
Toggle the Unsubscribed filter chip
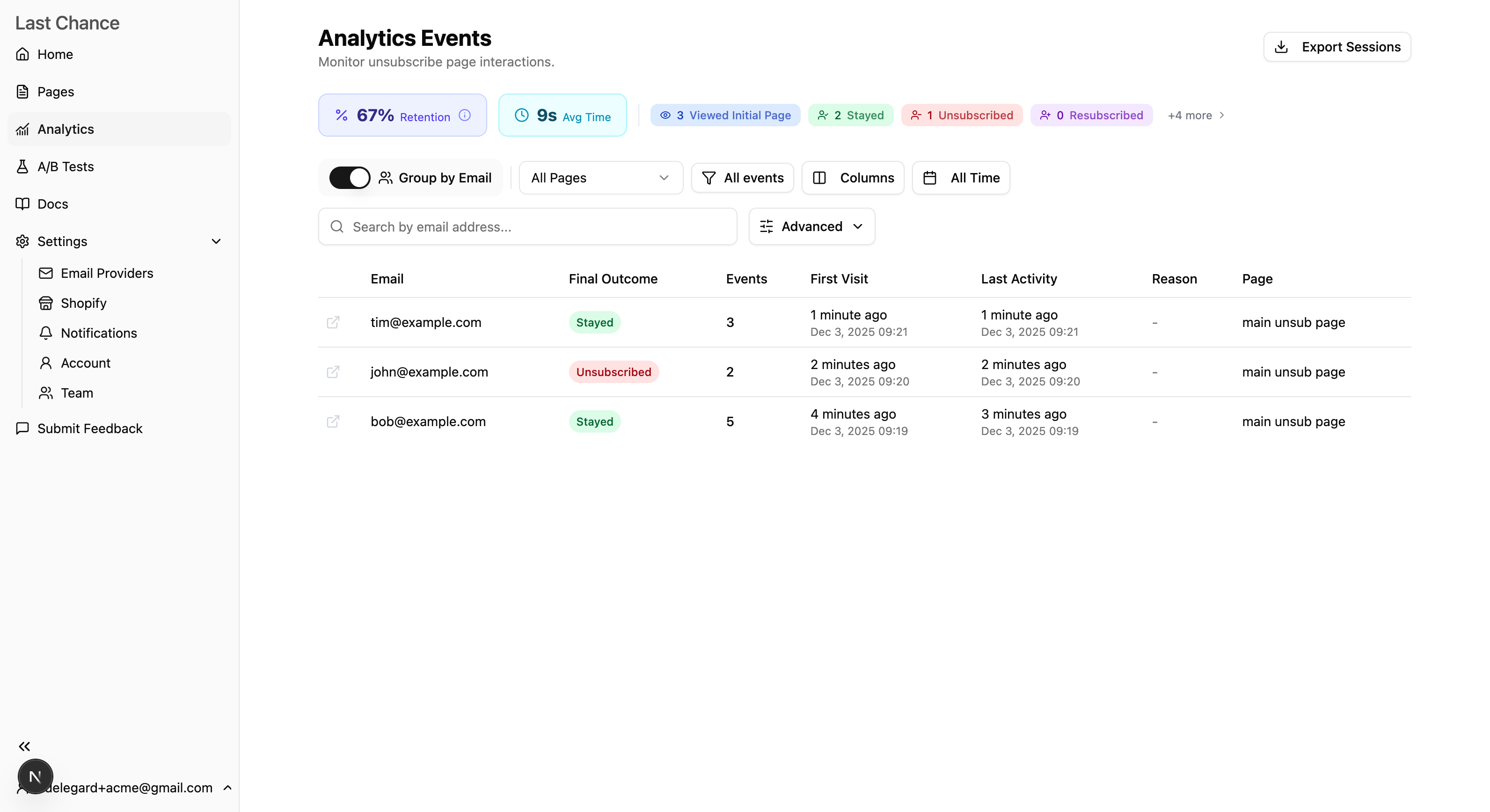[x=961, y=116]
